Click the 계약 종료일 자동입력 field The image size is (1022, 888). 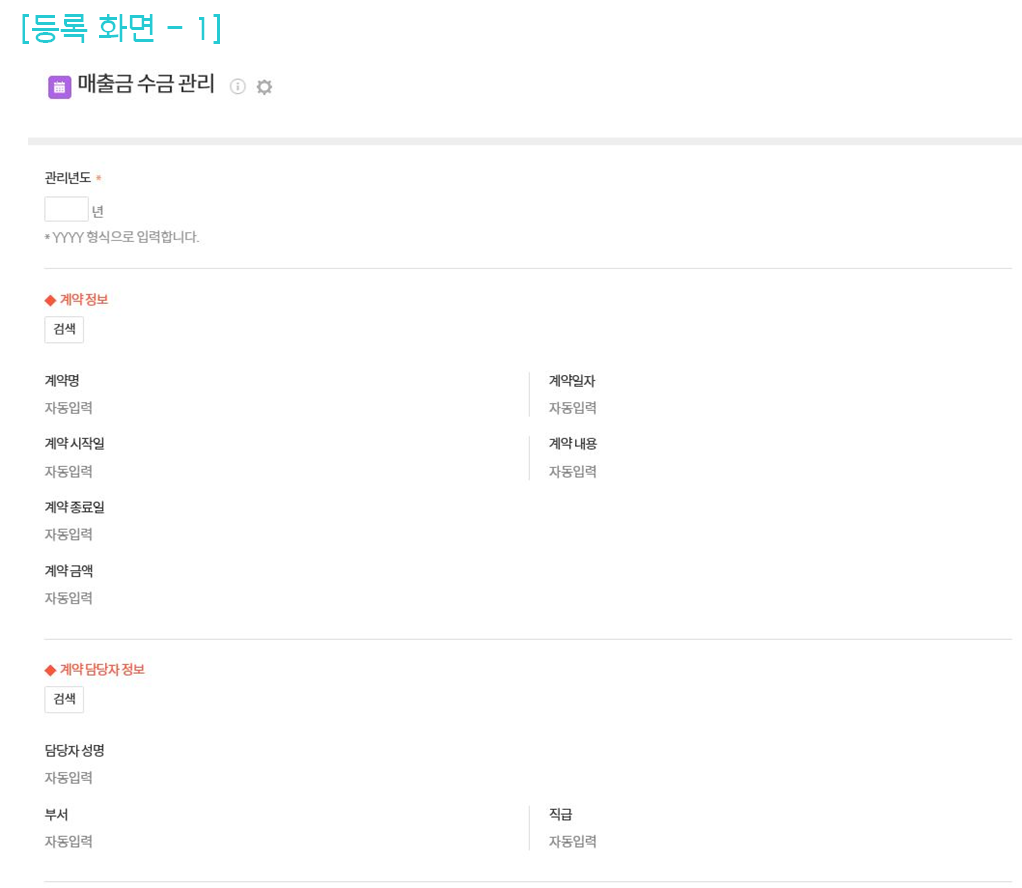(x=69, y=535)
